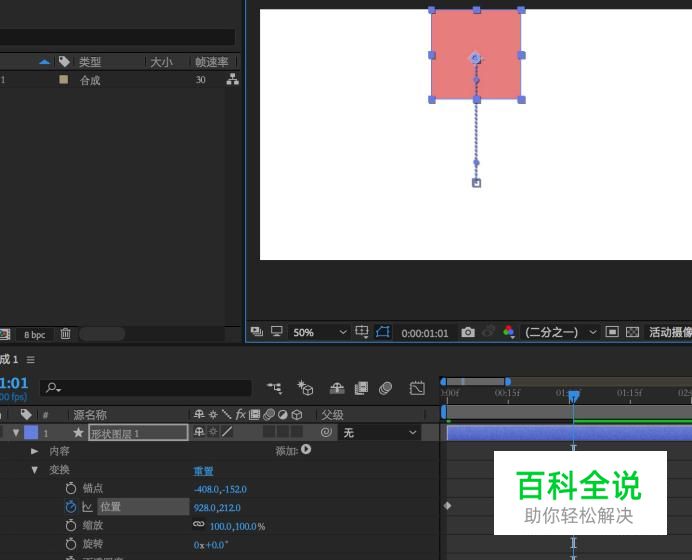Click the 父级 column header
This screenshot has height=560, width=692.
[332, 415]
